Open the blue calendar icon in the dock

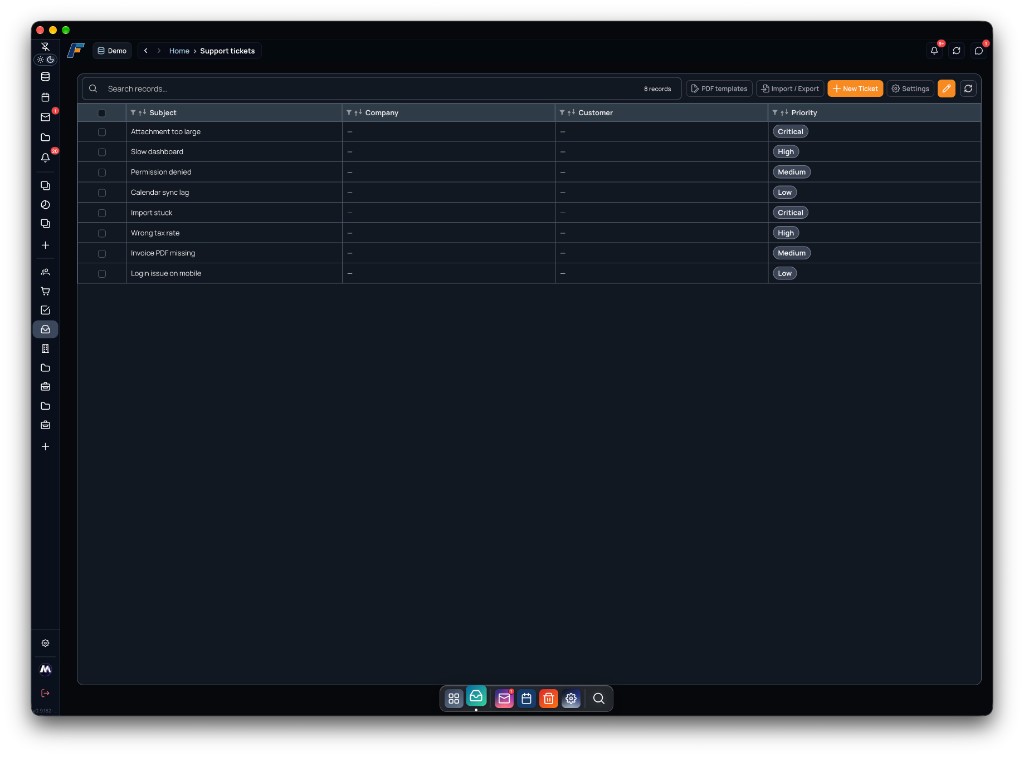coord(526,698)
